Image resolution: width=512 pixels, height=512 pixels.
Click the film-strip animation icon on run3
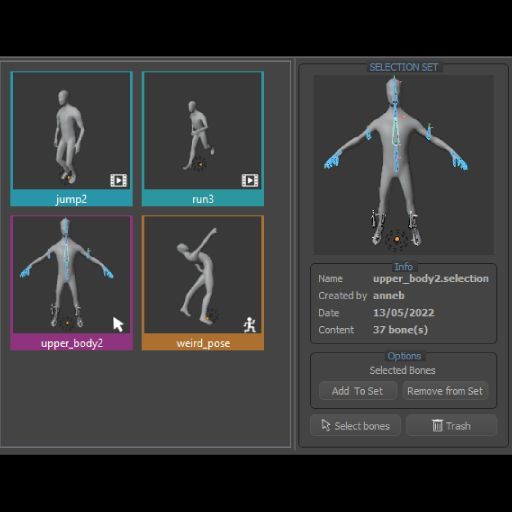(250, 180)
